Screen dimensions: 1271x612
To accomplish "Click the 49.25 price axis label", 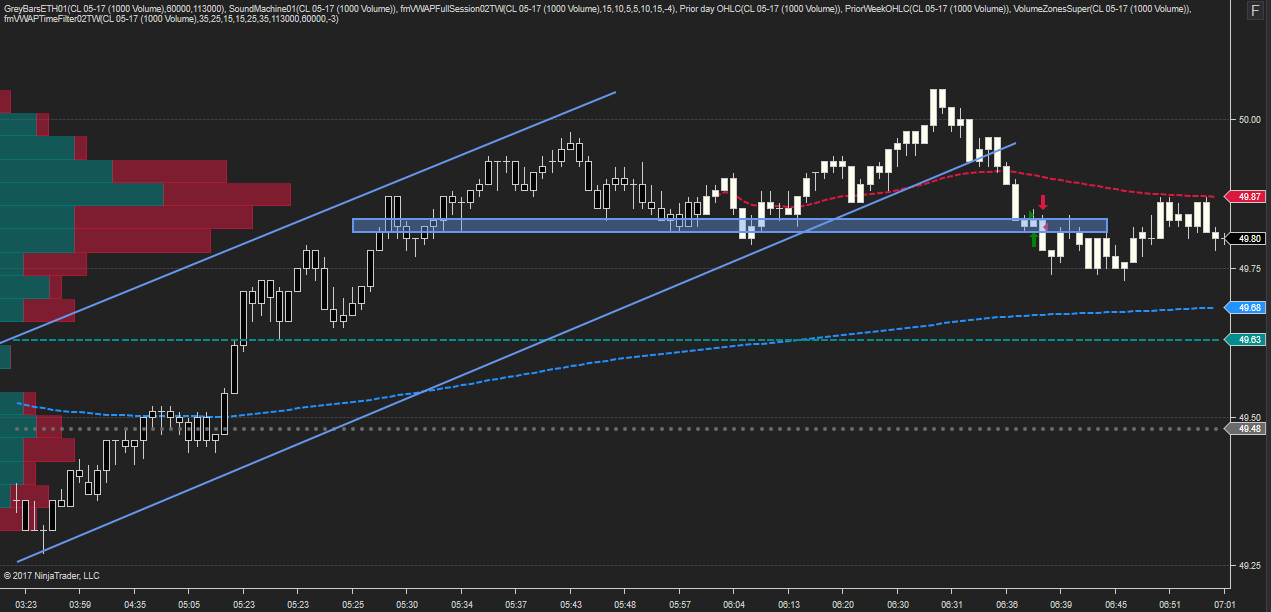I will click(x=1249, y=566).
